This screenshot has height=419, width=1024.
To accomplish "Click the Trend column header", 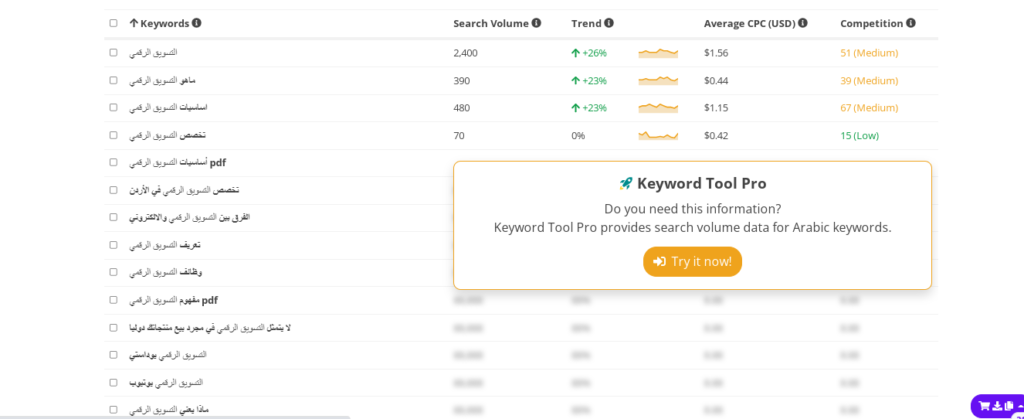I will click(586, 23).
